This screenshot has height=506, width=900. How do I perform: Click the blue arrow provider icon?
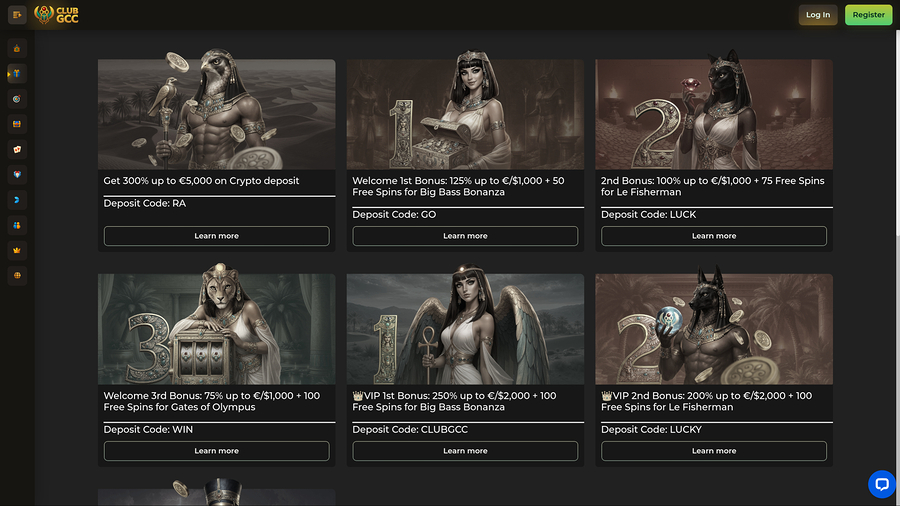coord(17,200)
